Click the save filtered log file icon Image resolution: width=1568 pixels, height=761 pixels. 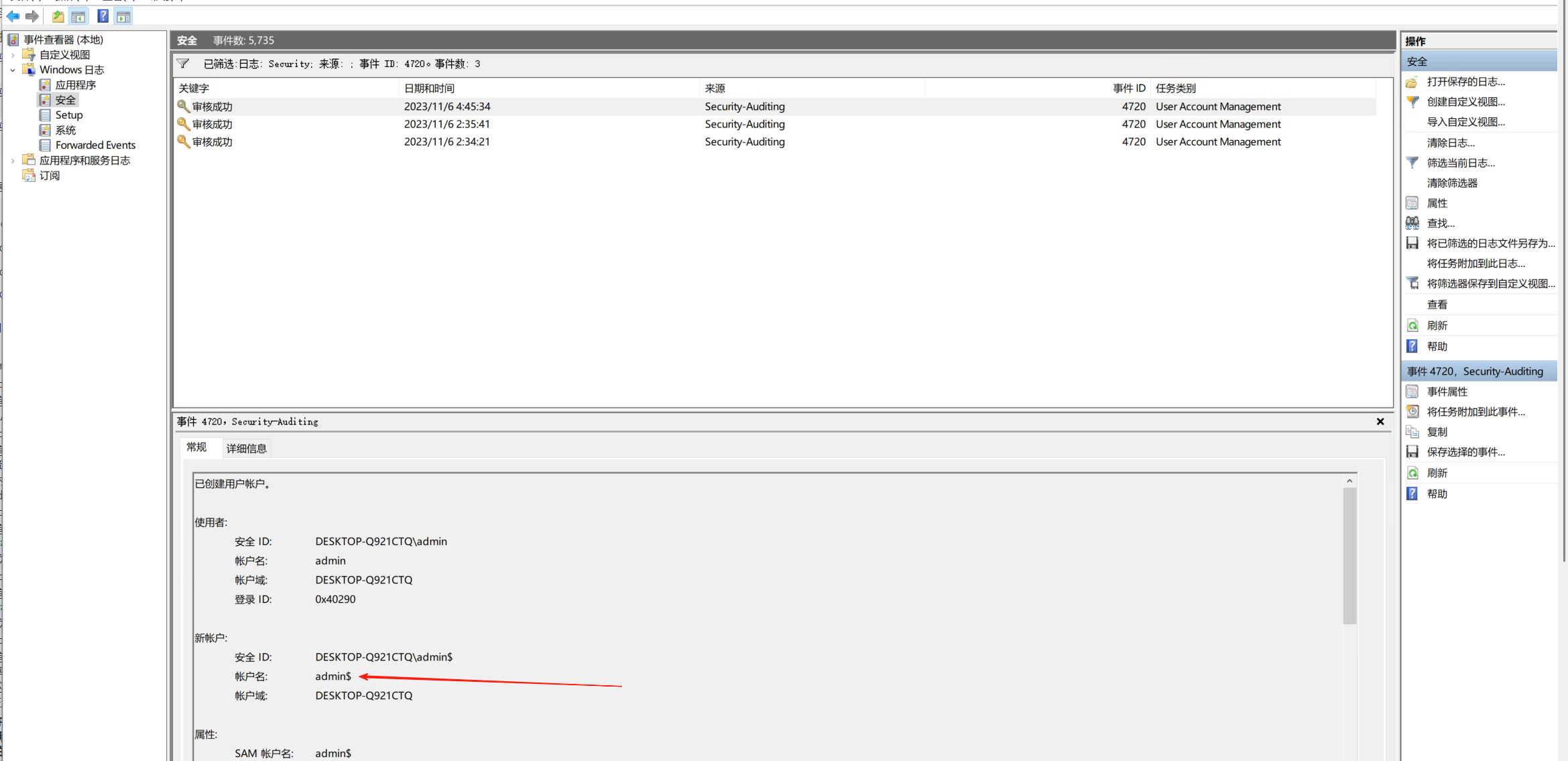point(1412,243)
